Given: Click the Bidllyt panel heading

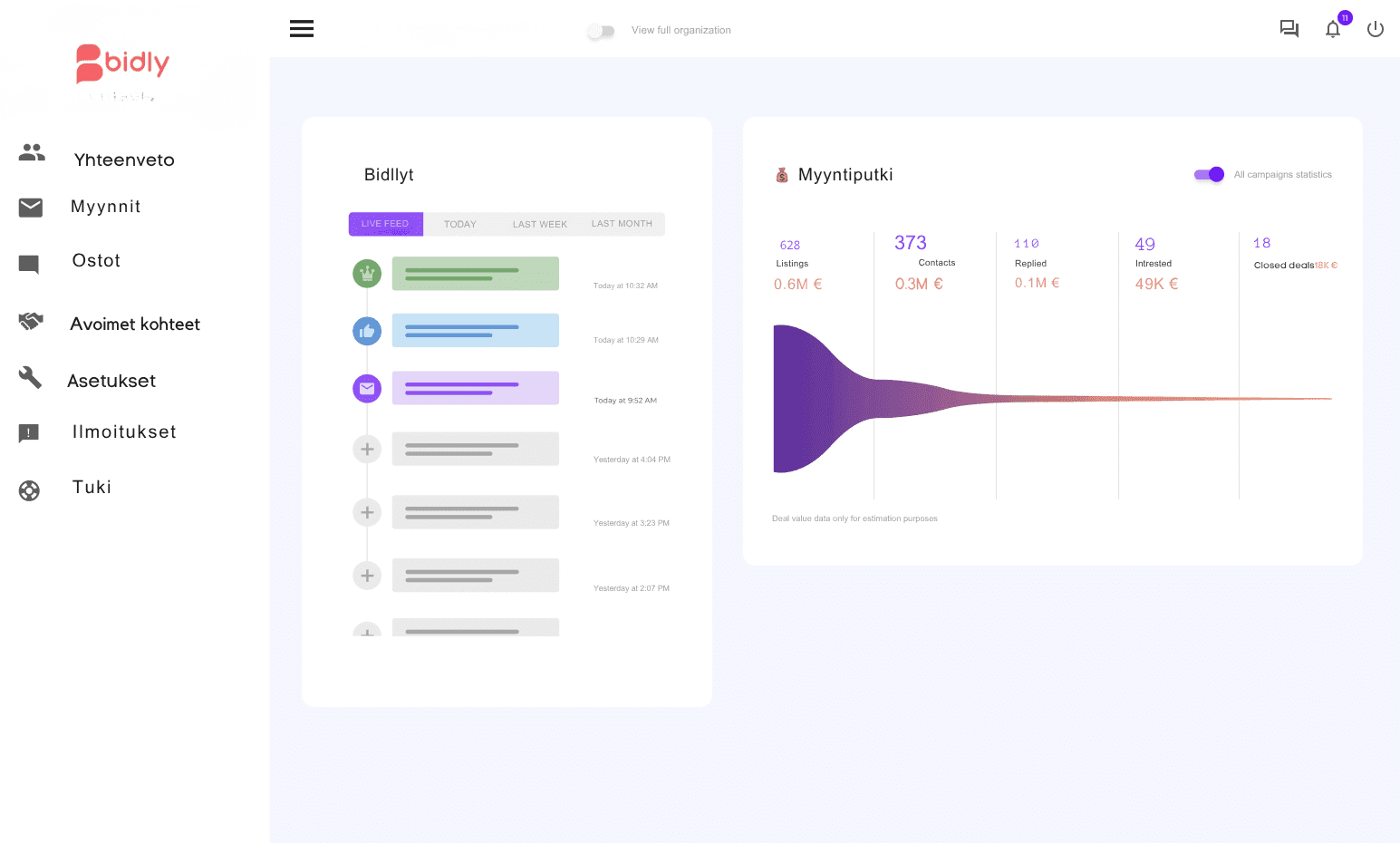Looking at the screenshot, I should (x=389, y=175).
